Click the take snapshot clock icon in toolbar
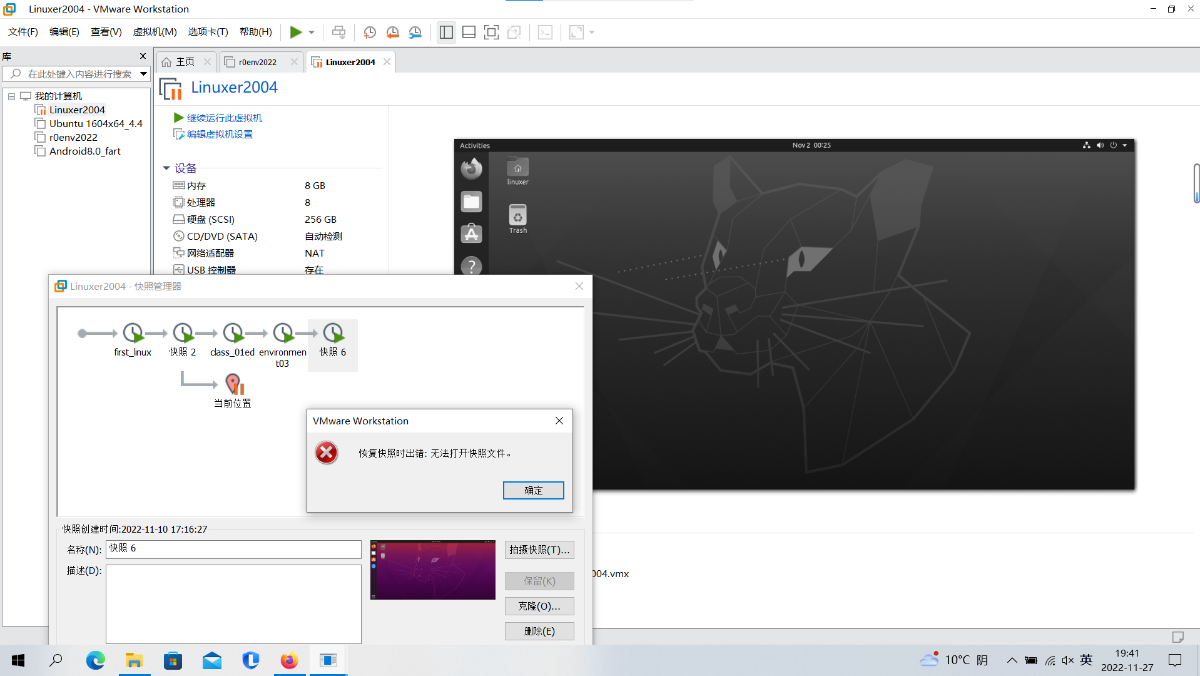Screen dimensions: 1200x676 click(370, 32)
